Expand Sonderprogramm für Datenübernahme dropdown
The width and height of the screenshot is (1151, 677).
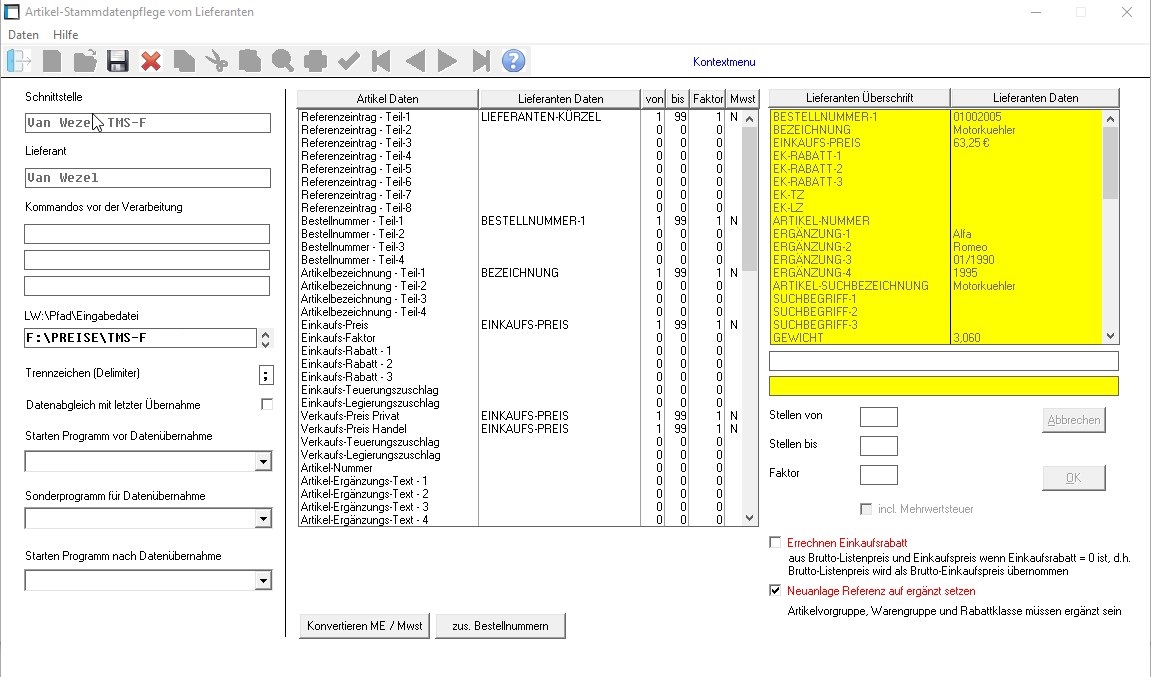[264, 519]
